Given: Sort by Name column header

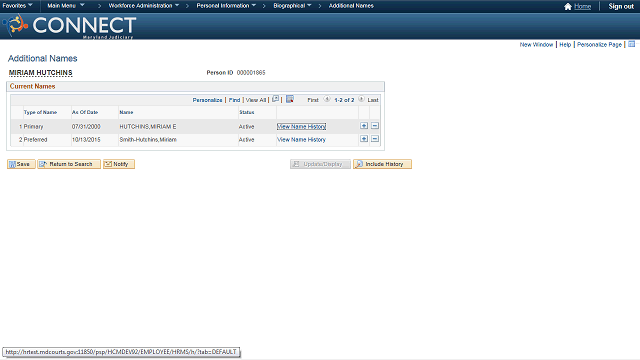Looking at the screenshot, I should 126,112.
